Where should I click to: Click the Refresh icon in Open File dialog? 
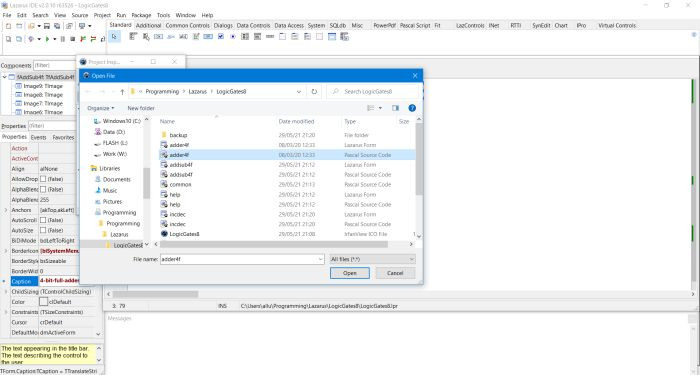tap(314, 92)
